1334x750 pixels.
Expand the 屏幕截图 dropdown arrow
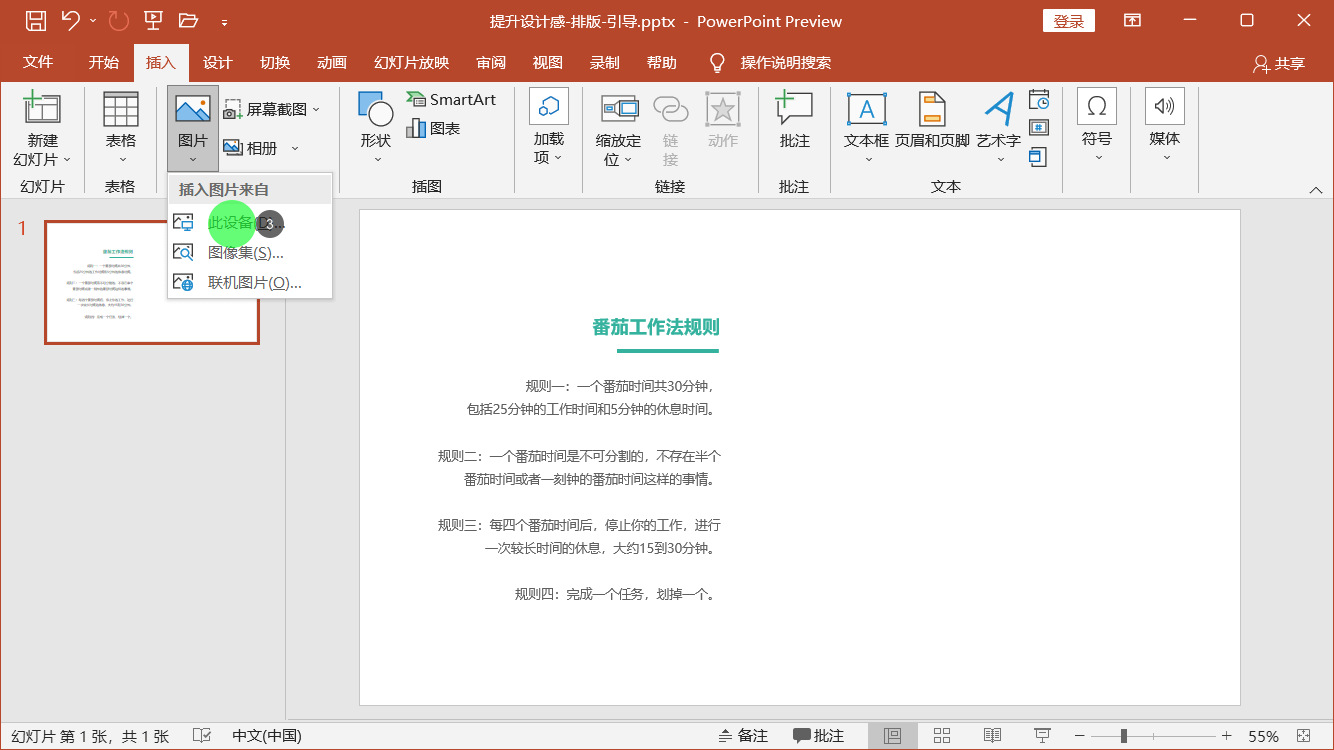pyautogui.click(x=316, y=109)
